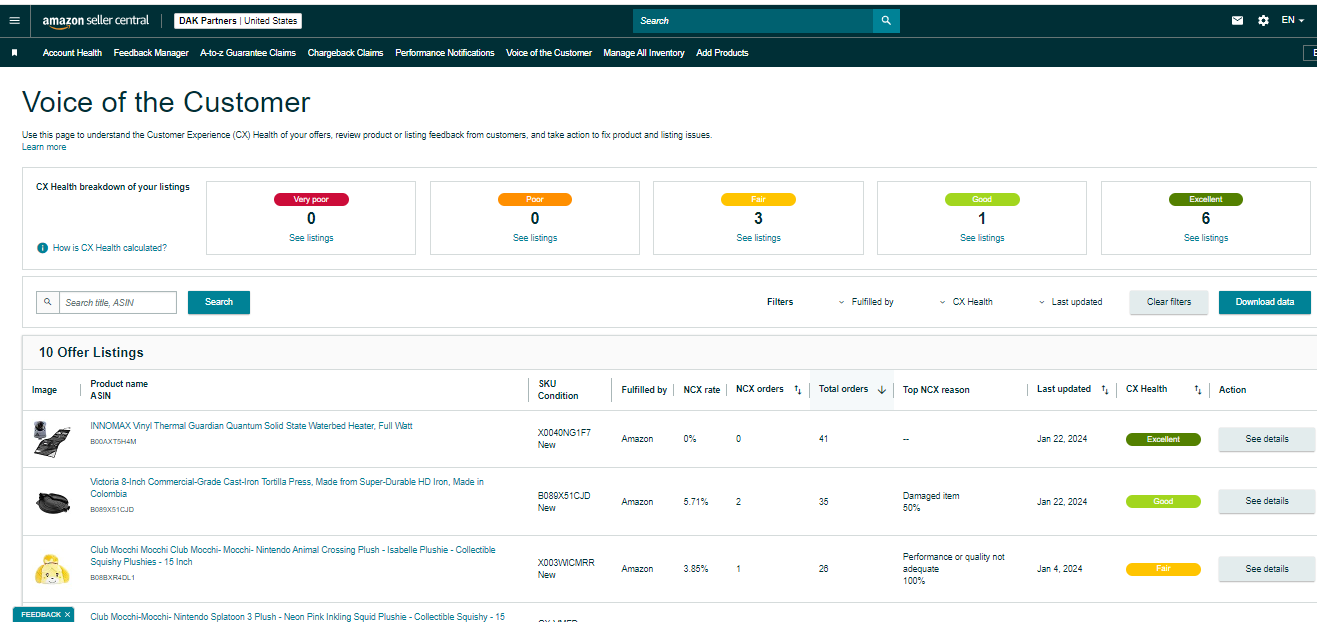1317x622 pixels.
Task: Open Manage All Inventory
Action: (644, 53)
